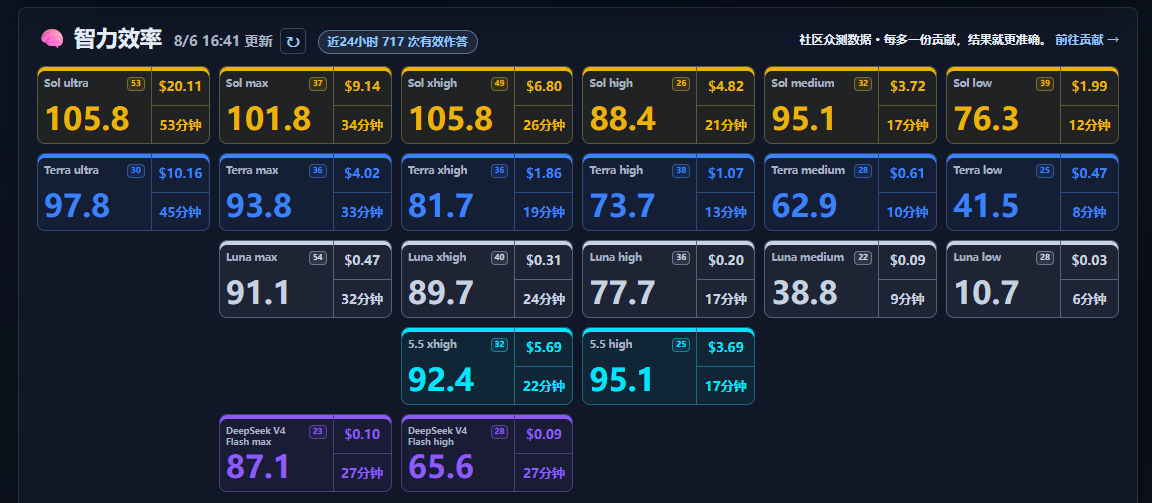
Task: Select the DeepSeek V4 Flash high card
Action: pos(487,453)
